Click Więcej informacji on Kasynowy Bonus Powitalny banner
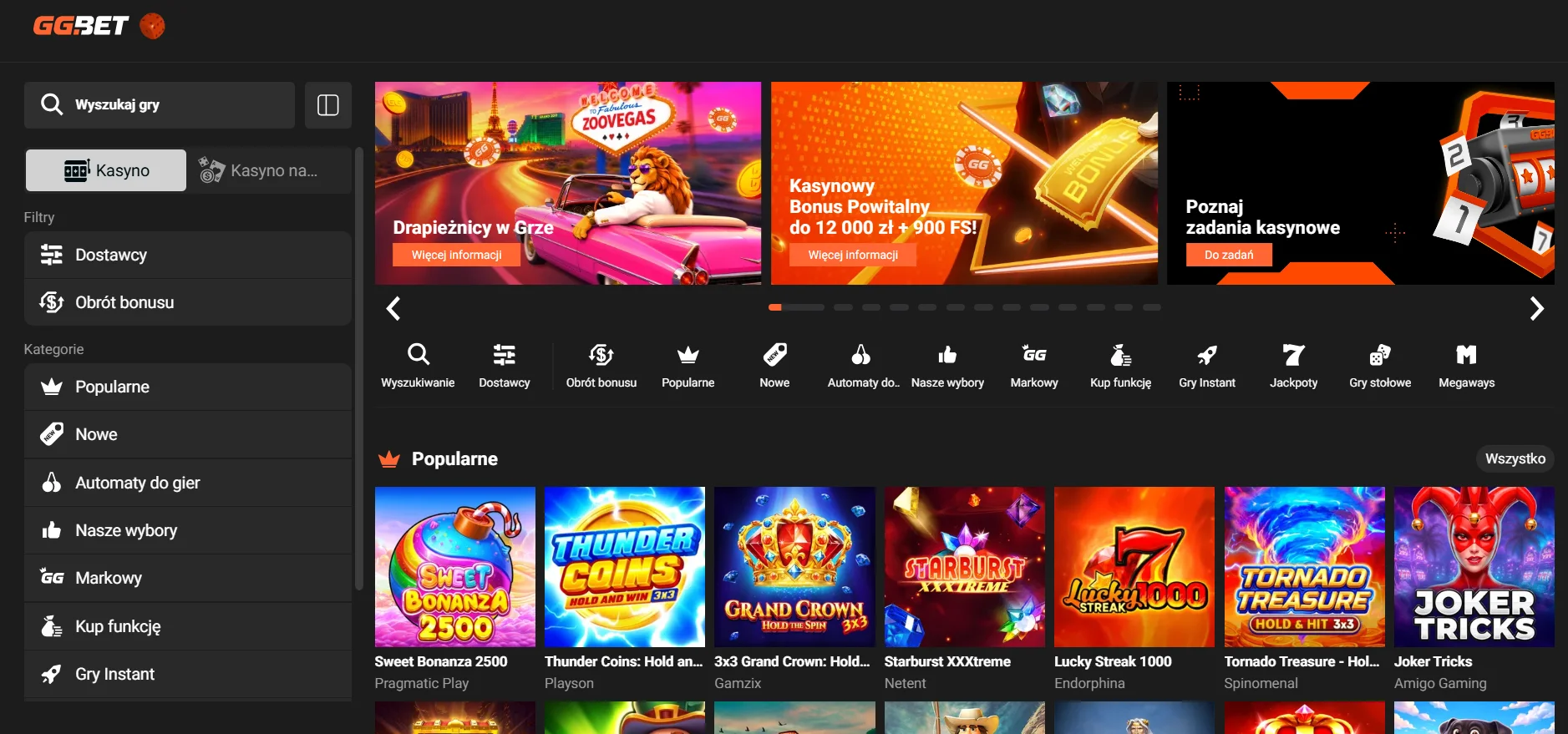This screenshot has height=734, width=1568. click(x=853, y=255)
